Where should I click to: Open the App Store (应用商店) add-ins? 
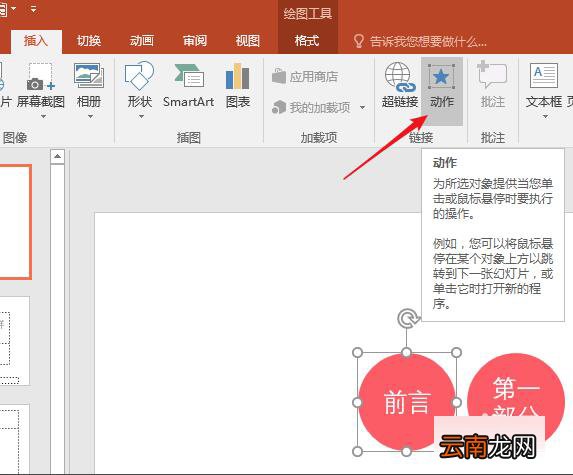click(x=305, y=76)
